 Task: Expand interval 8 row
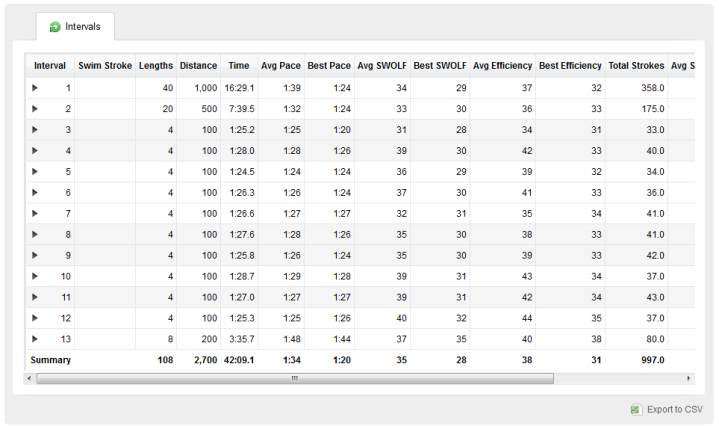(35, 234)
